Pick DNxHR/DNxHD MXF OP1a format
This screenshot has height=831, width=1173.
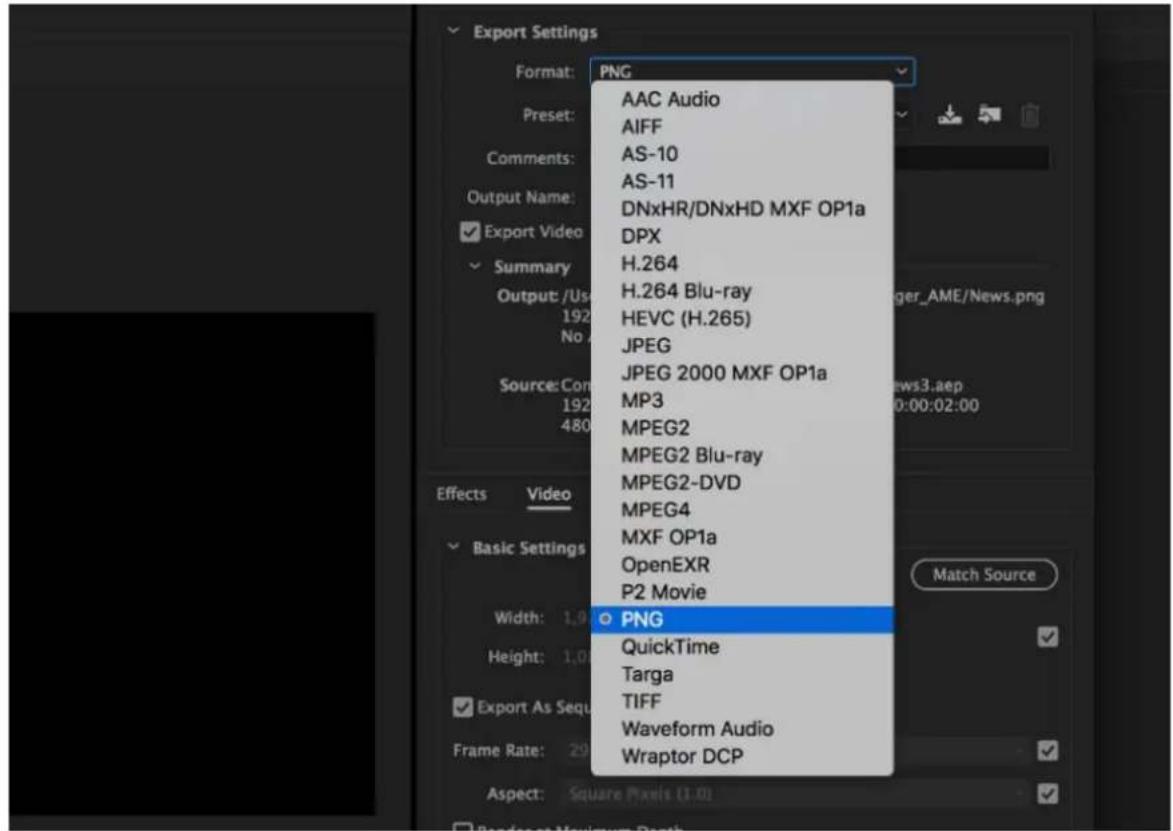point(742,209)
